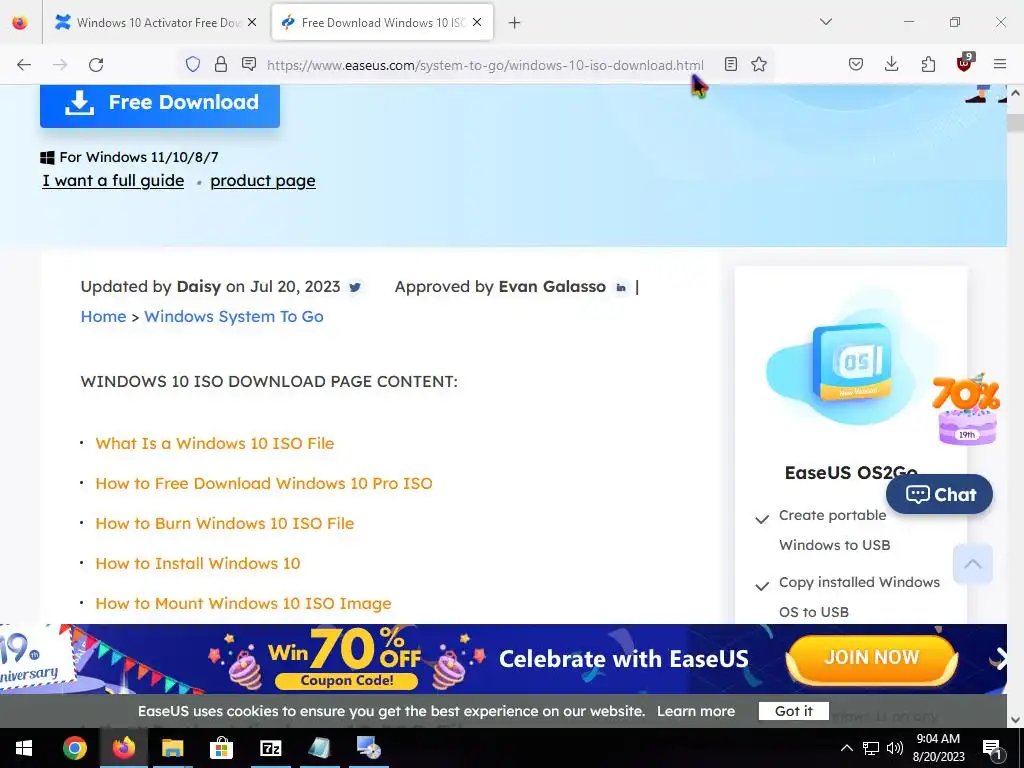Viewport: 1024px width, 768px height.
Task: Click the volume speaker tray icon
Action: pyautogui.click(x=895, y=748)
